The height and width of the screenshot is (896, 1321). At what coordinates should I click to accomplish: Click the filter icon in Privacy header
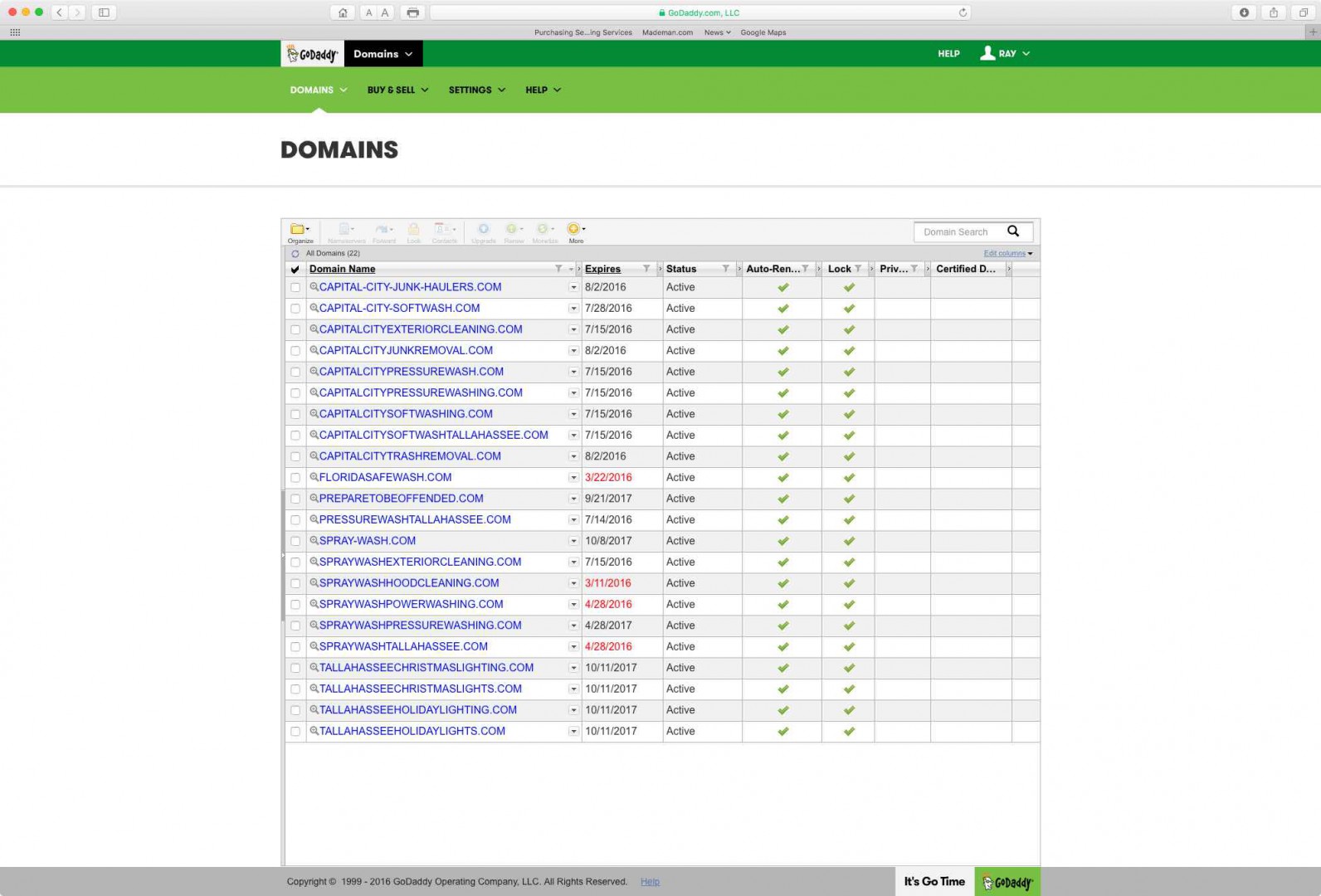(x=914, y=269)
